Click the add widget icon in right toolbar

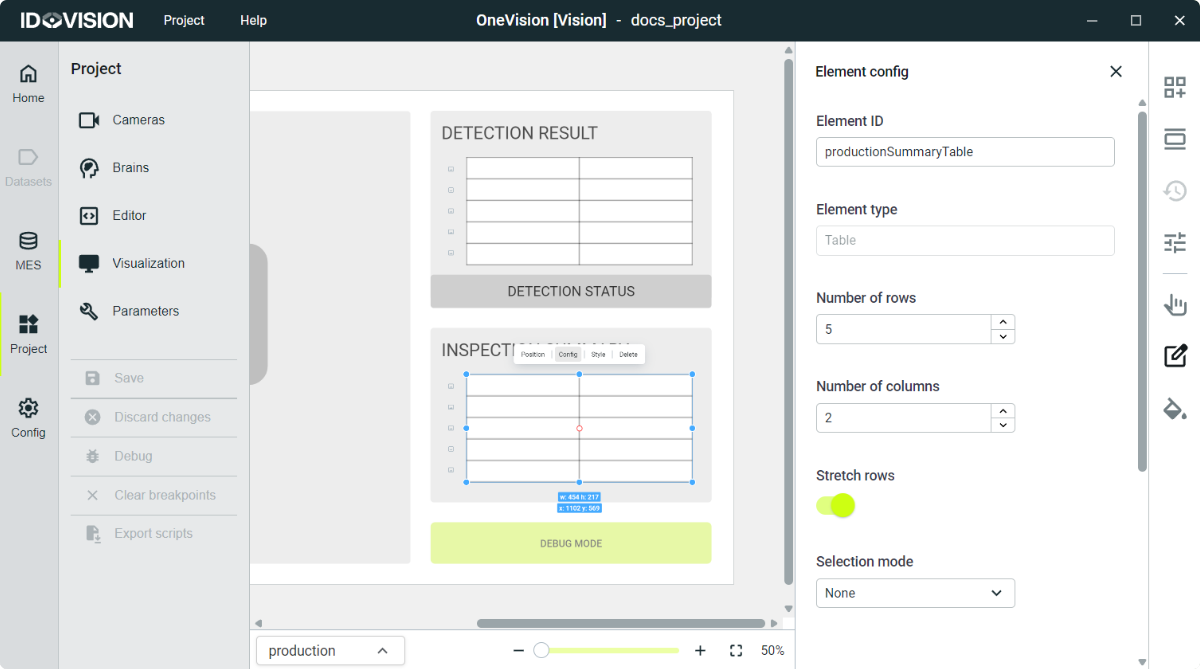1174,87
